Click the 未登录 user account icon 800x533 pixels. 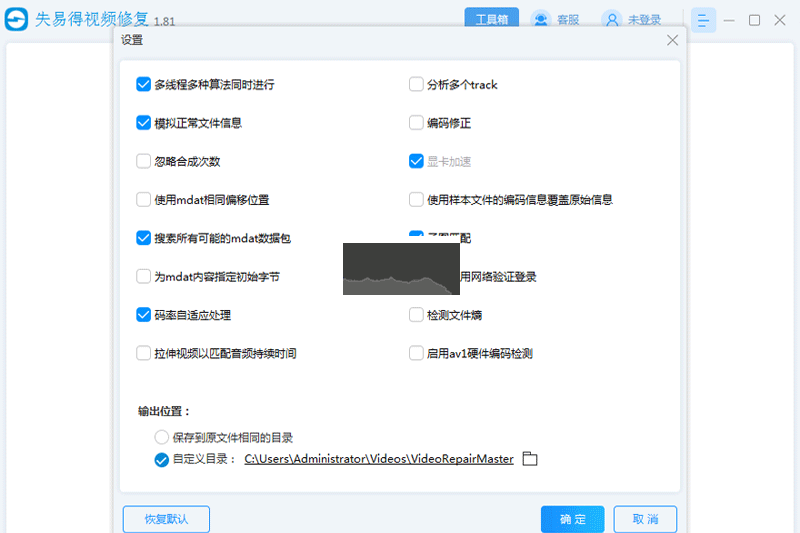tap(611, 20)
